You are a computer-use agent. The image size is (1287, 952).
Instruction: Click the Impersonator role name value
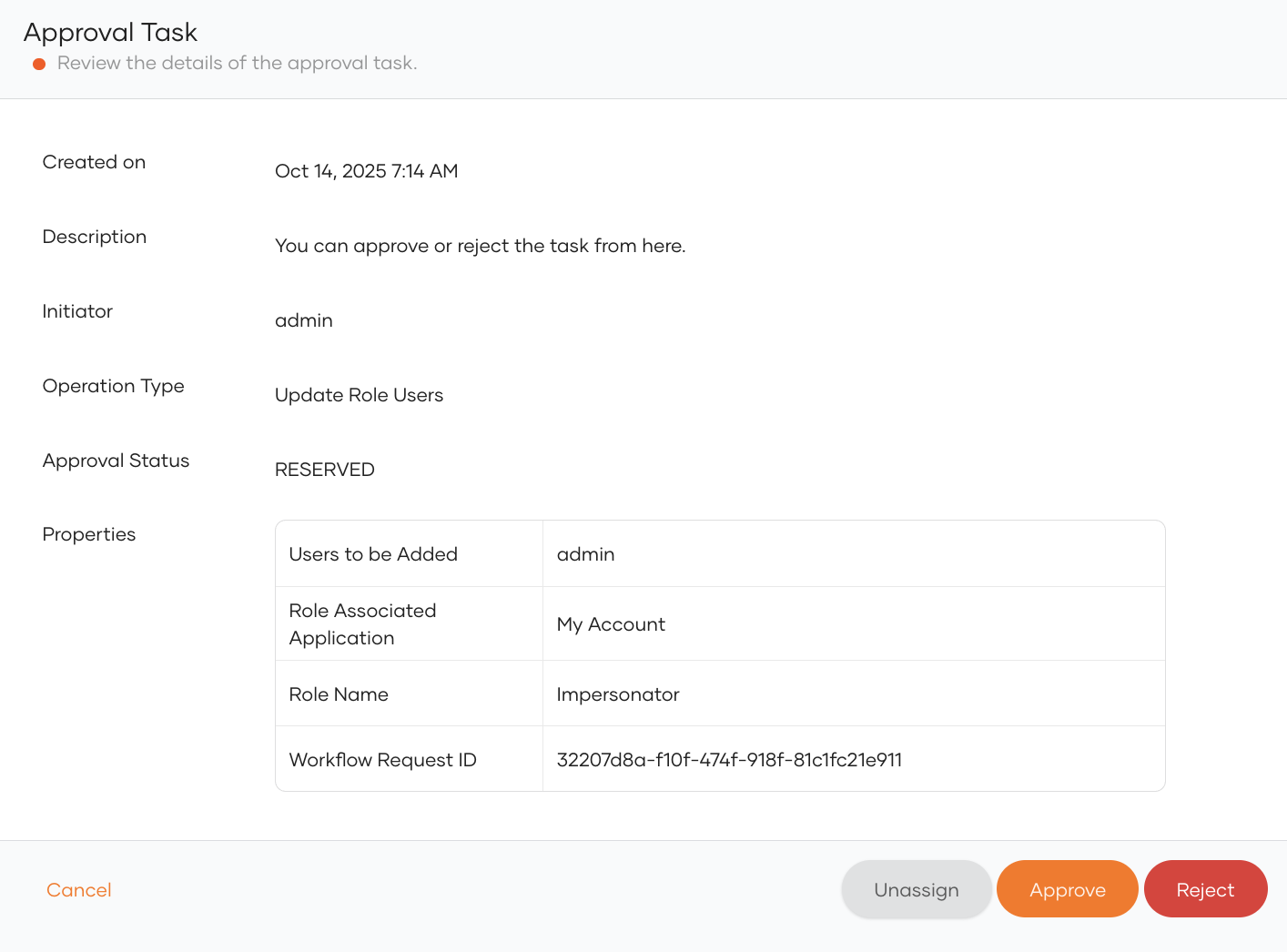pos(618,694)
